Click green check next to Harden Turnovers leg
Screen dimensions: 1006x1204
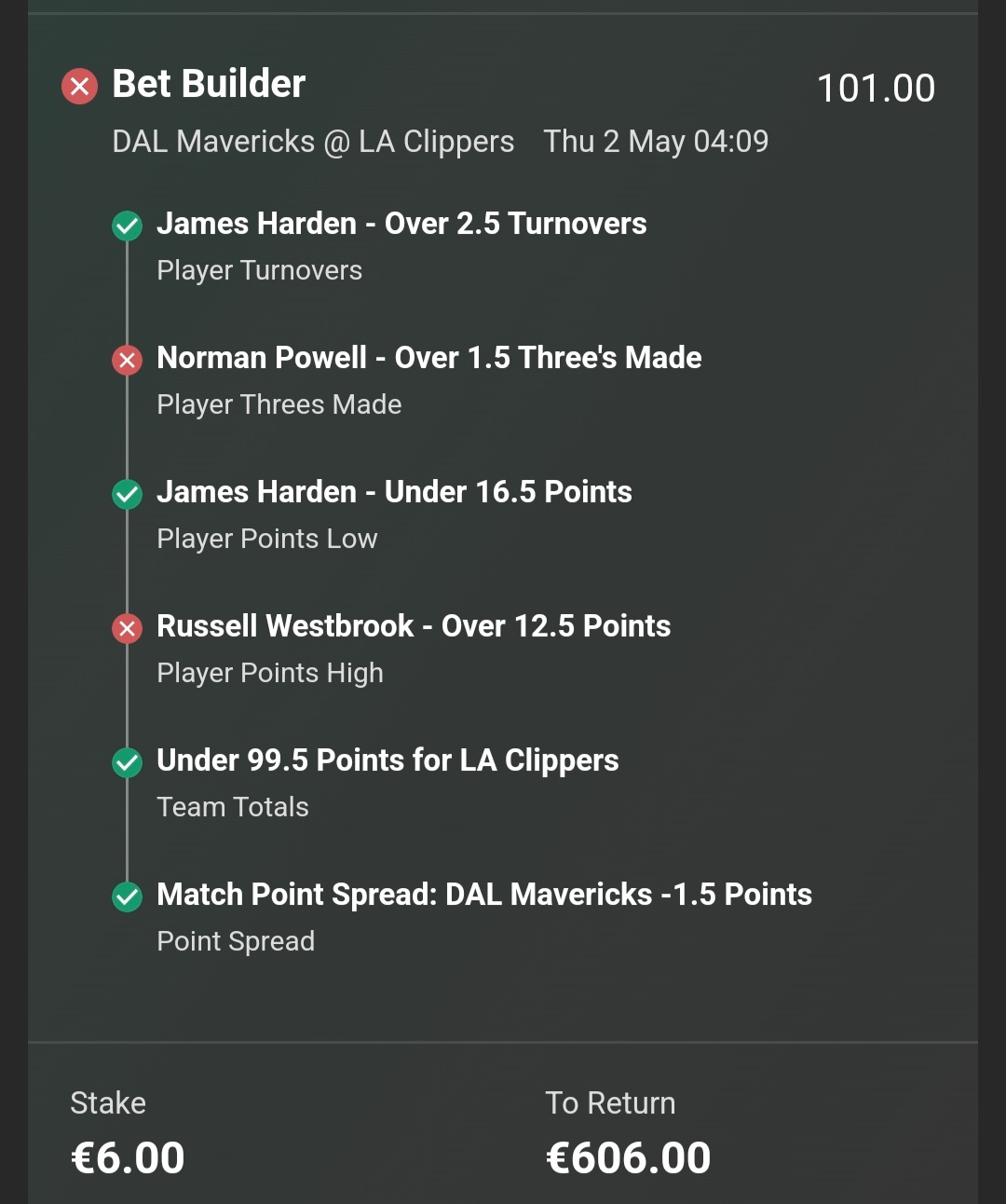[127, 226]
